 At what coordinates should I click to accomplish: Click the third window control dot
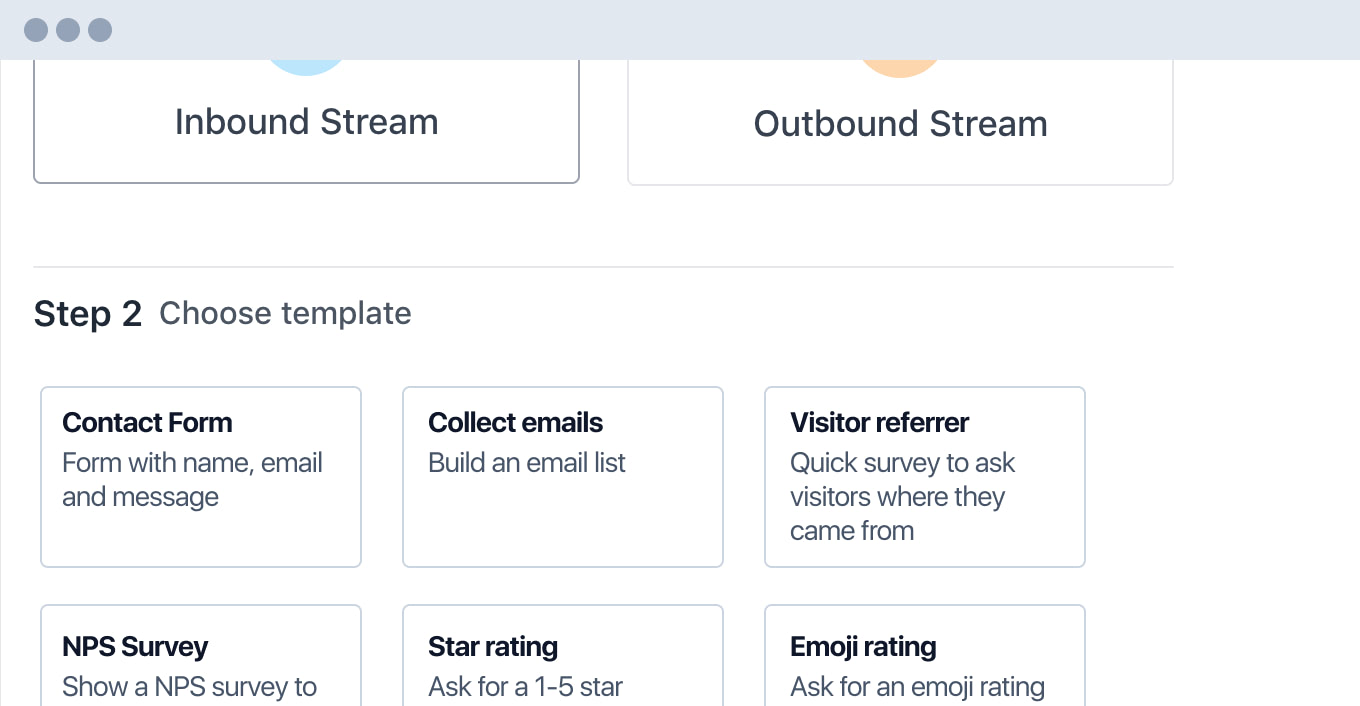pos(100,30)
